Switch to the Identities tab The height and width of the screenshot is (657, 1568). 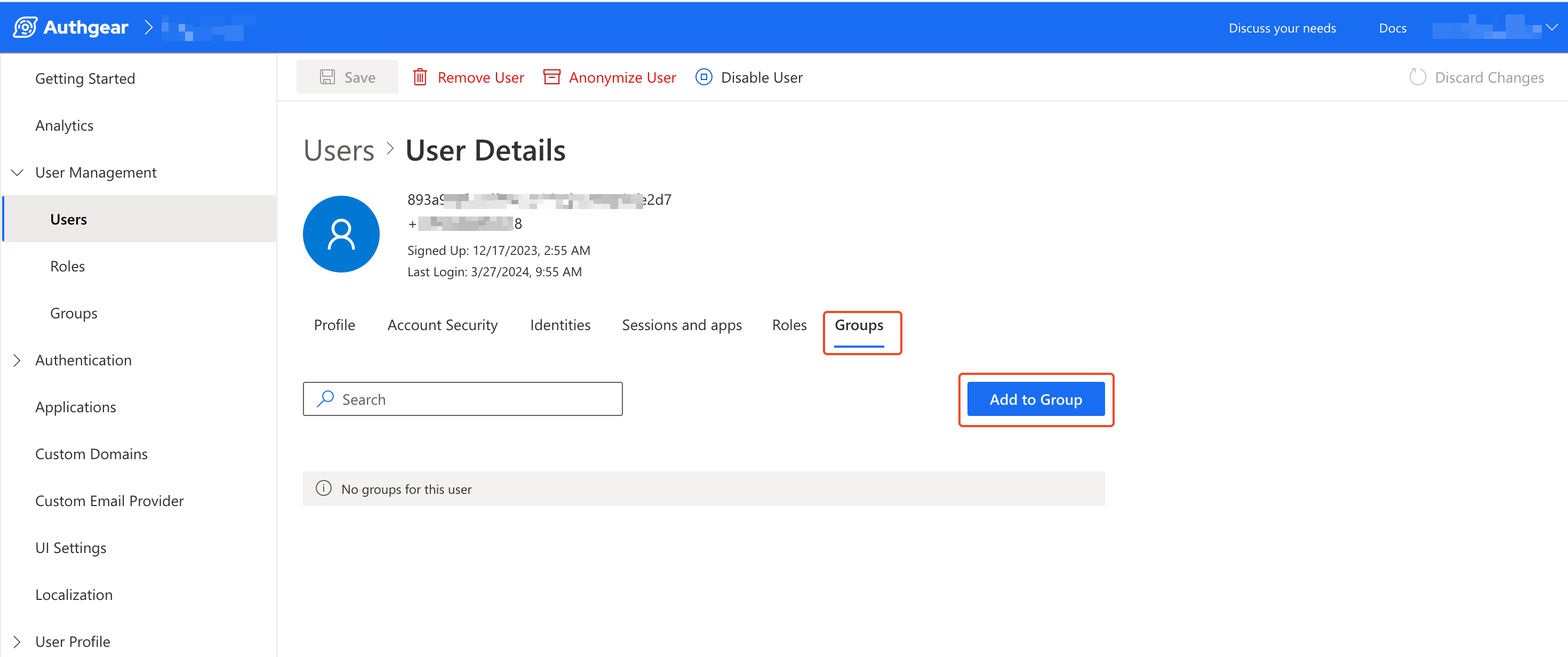[559, 325]
